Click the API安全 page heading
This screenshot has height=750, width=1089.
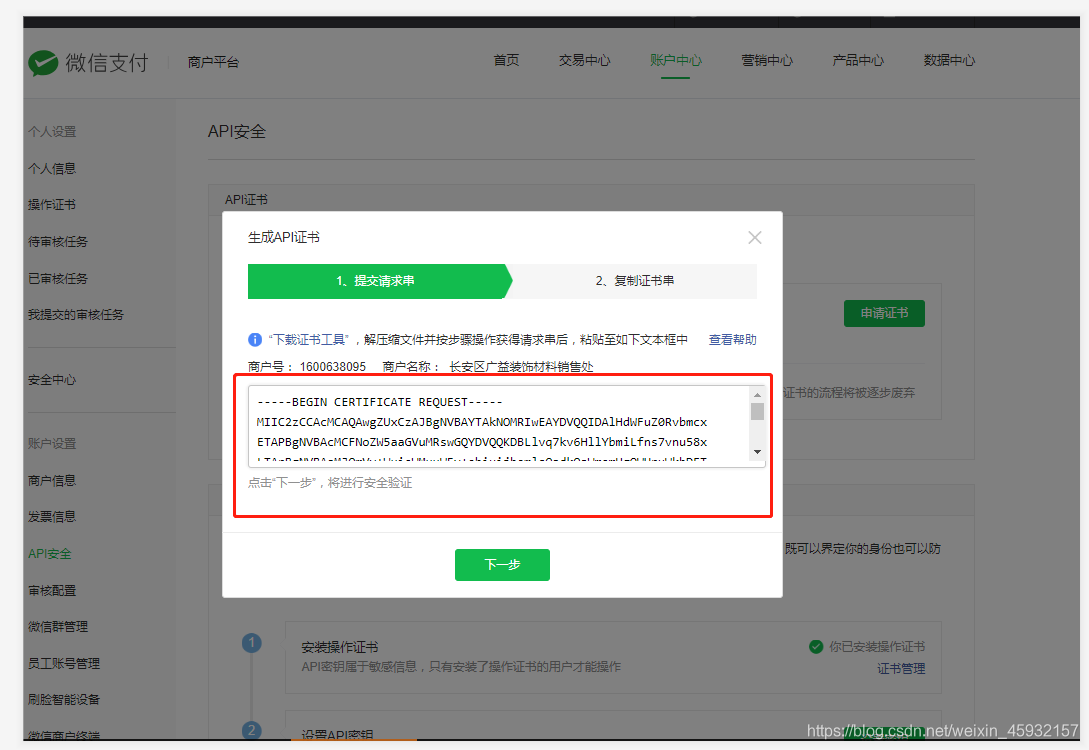click(x=237, y=131)
